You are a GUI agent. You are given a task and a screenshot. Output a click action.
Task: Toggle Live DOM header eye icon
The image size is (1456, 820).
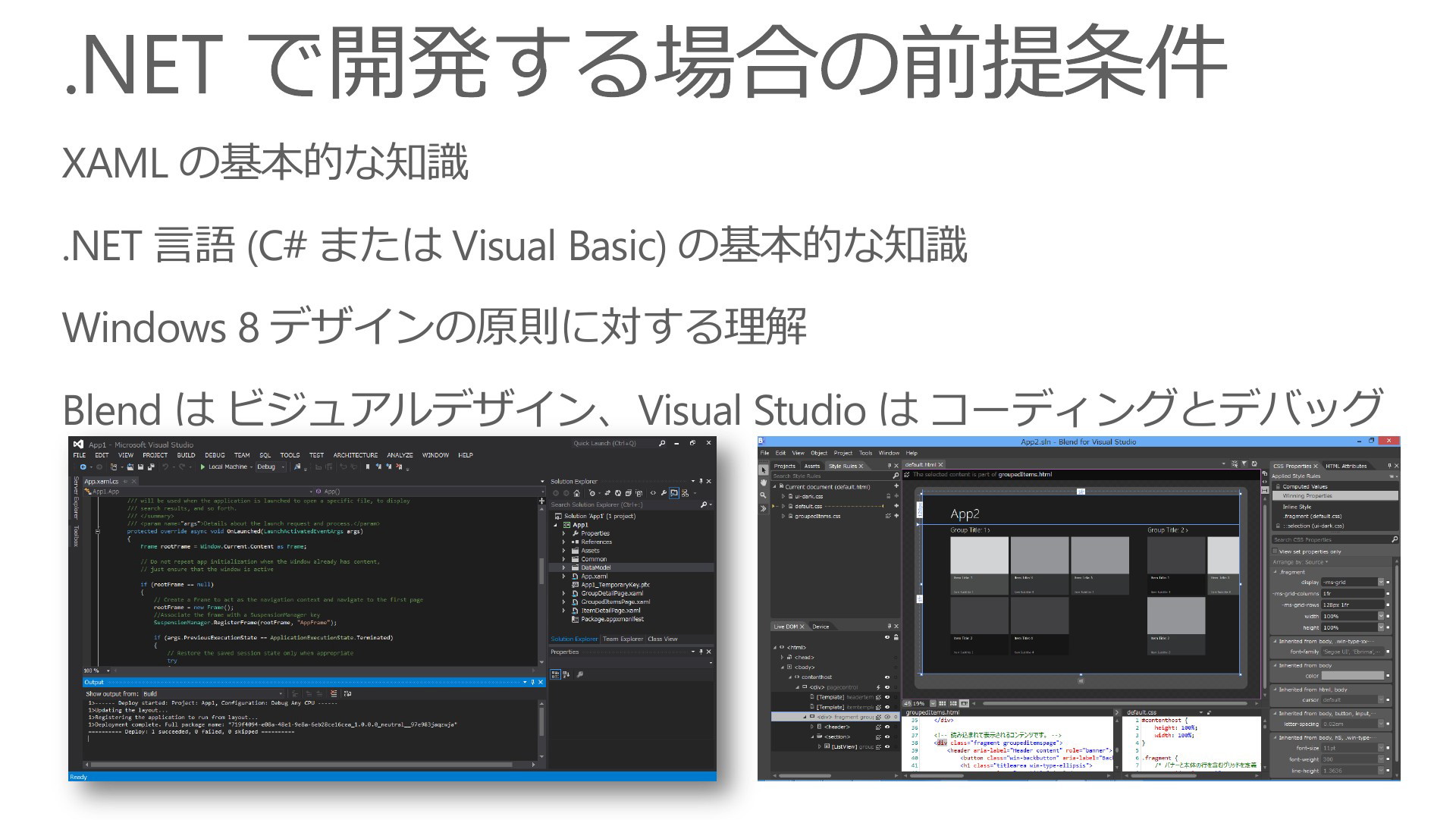tap(887, 637)
